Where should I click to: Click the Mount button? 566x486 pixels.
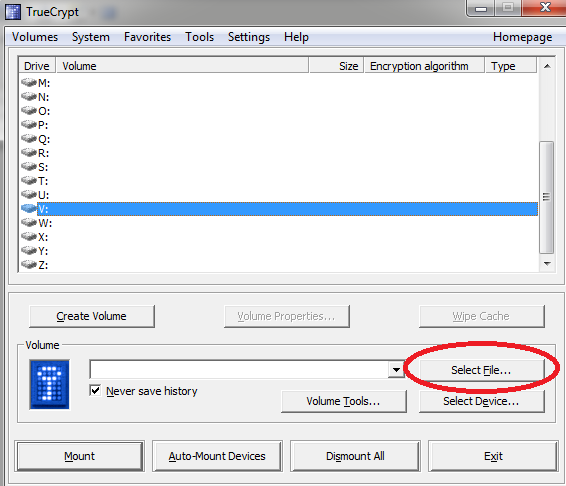79,456
